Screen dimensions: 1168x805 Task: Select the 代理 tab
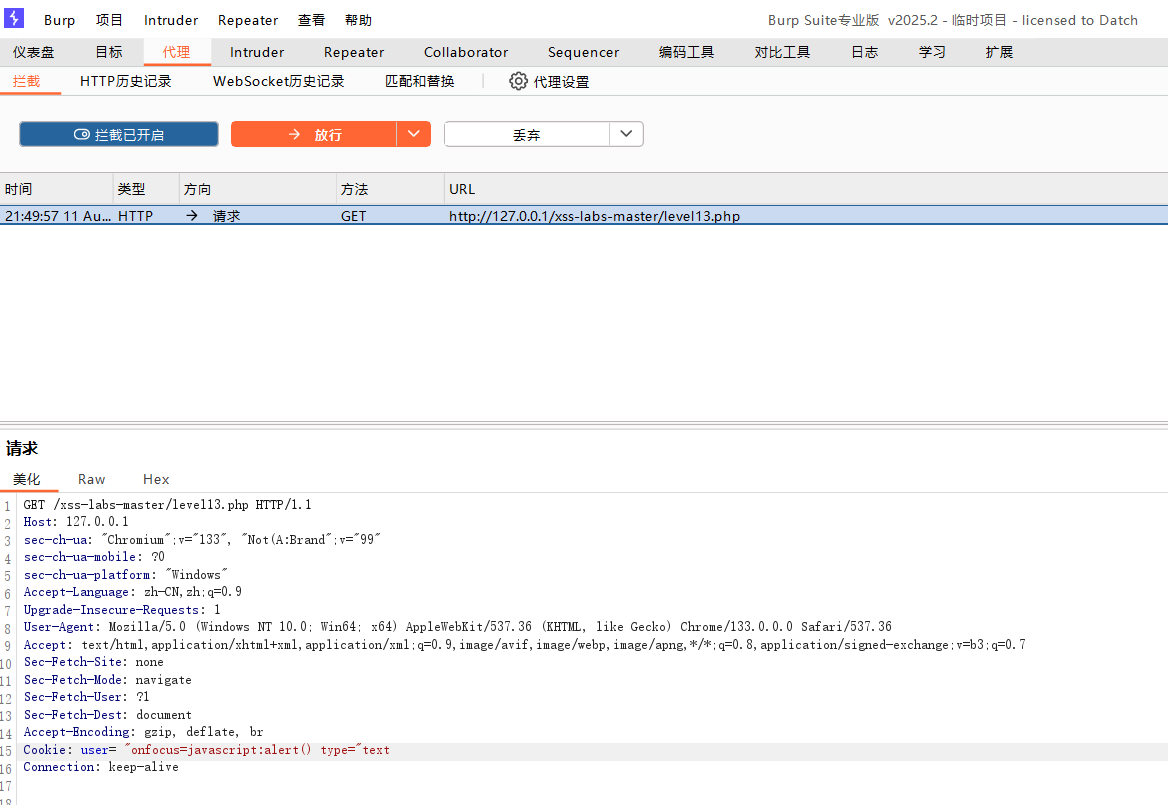click(x=177, y=52)
